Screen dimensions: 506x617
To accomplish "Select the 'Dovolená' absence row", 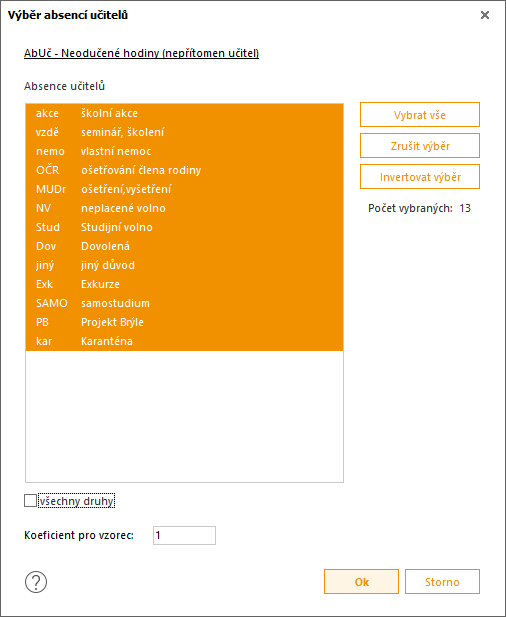I will click(x=184, y=246).
